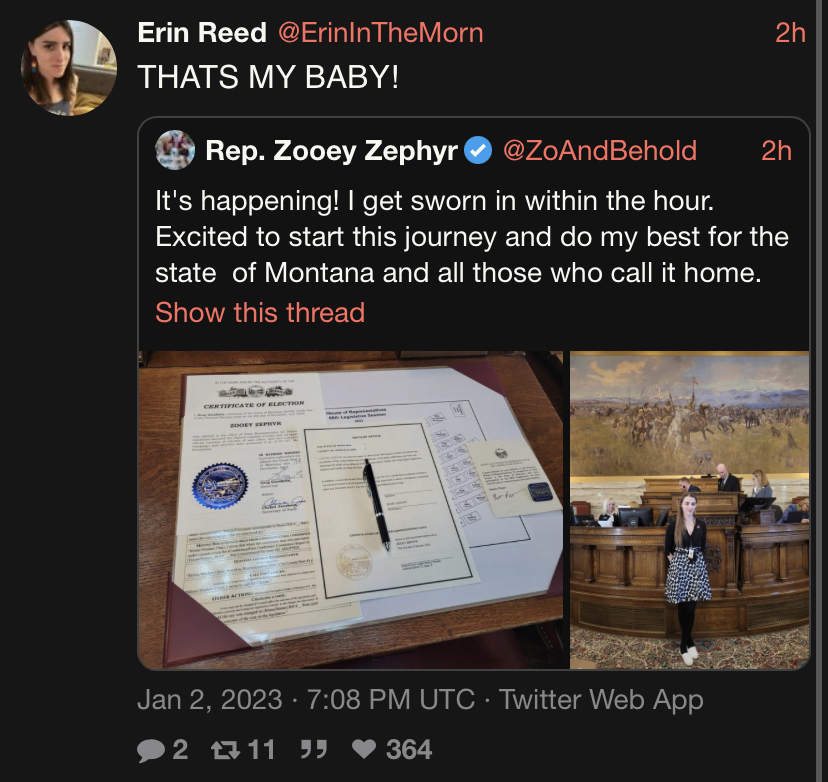Click the 'Twitter Web App' source label
Screen dimensions: 828x782
(601, 700)
